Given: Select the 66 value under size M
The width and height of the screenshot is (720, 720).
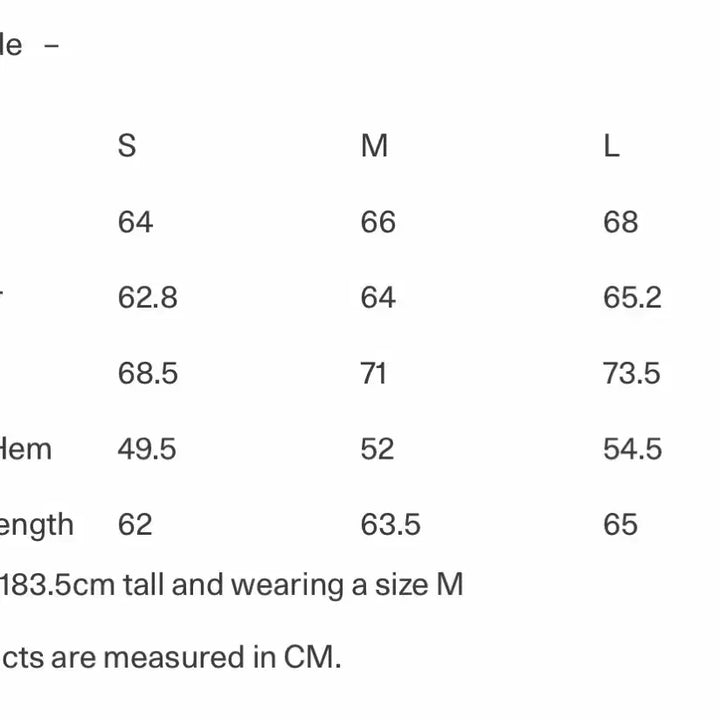Looking at the screenshot, I should coord(378,222).
